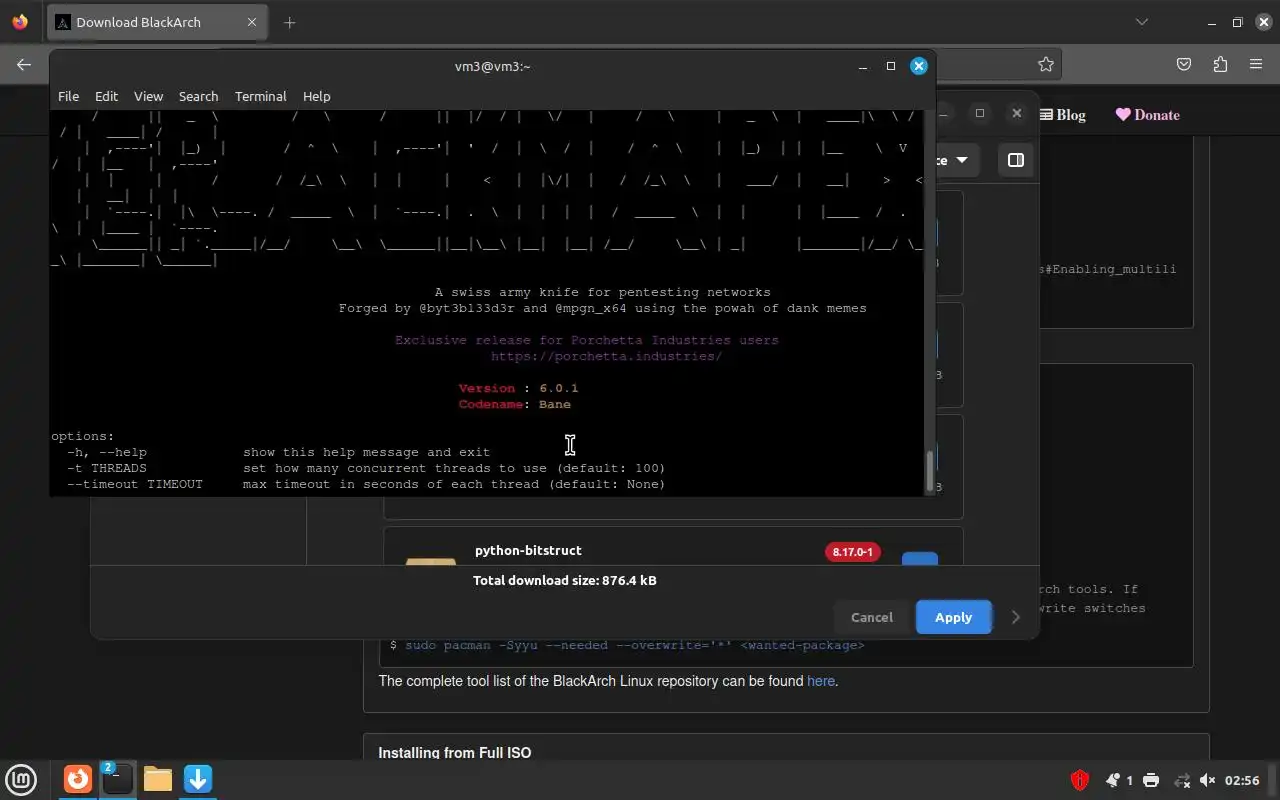The width and height of the screenshot is (1280, 800).
Task: Open the notifications bell in tray
Action: click(x=1113, y=780)
